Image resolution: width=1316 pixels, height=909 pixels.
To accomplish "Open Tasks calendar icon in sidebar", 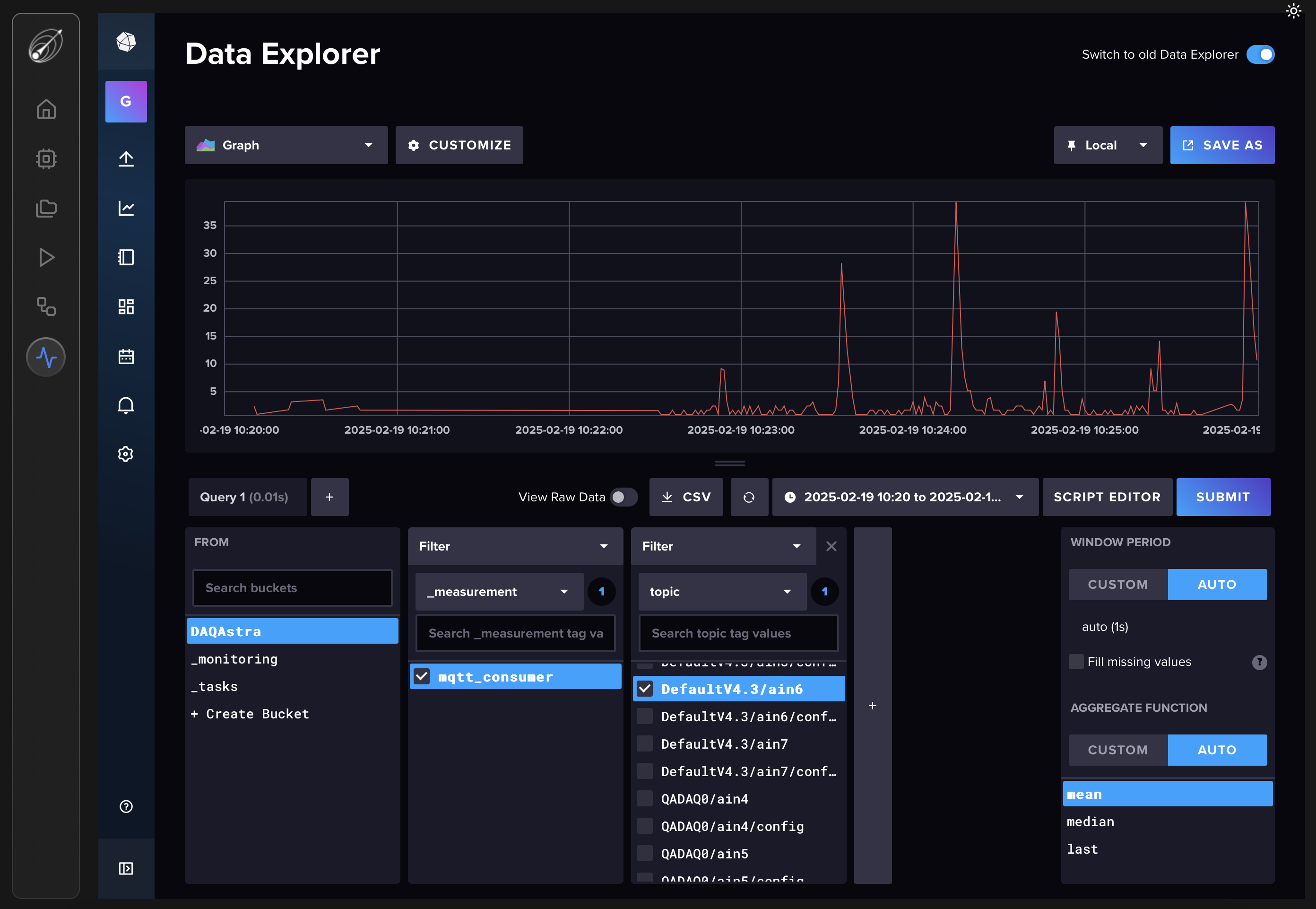I will (126, 357).
